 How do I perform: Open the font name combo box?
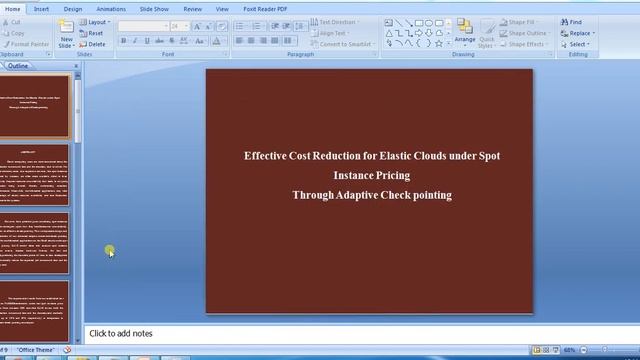point(143,27)
